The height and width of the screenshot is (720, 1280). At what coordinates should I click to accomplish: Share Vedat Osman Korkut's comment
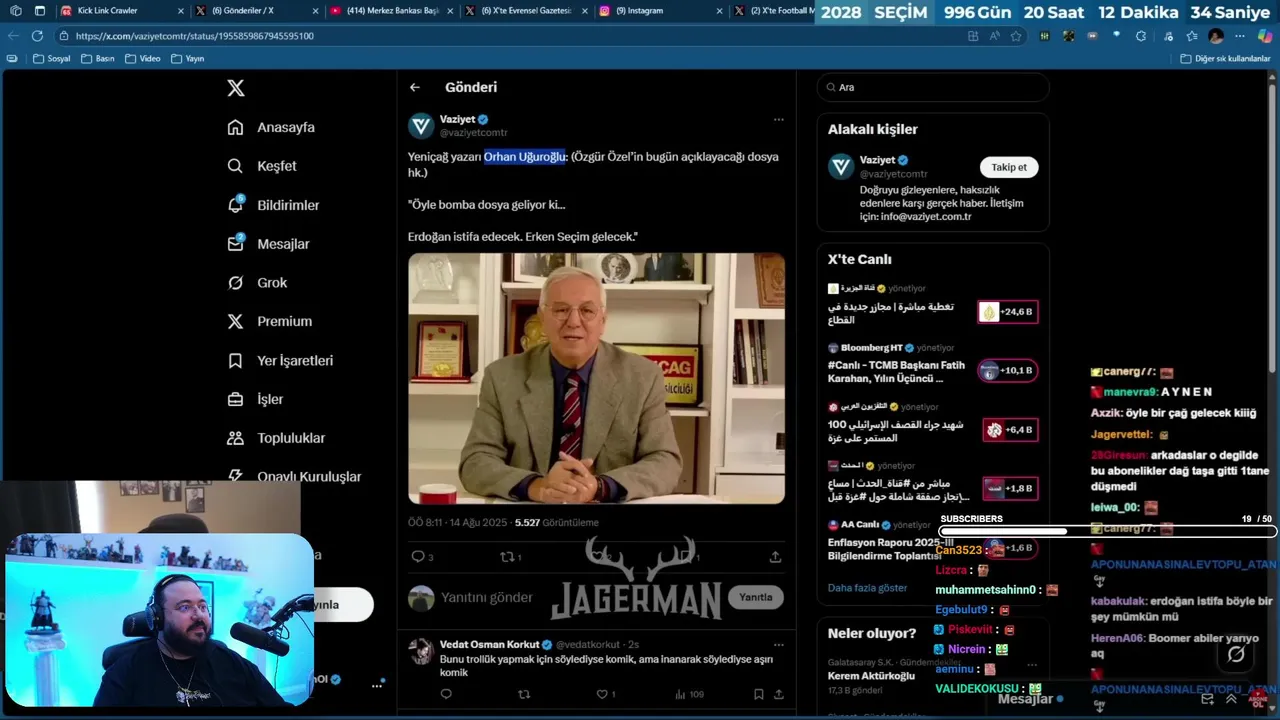[778, 694]
